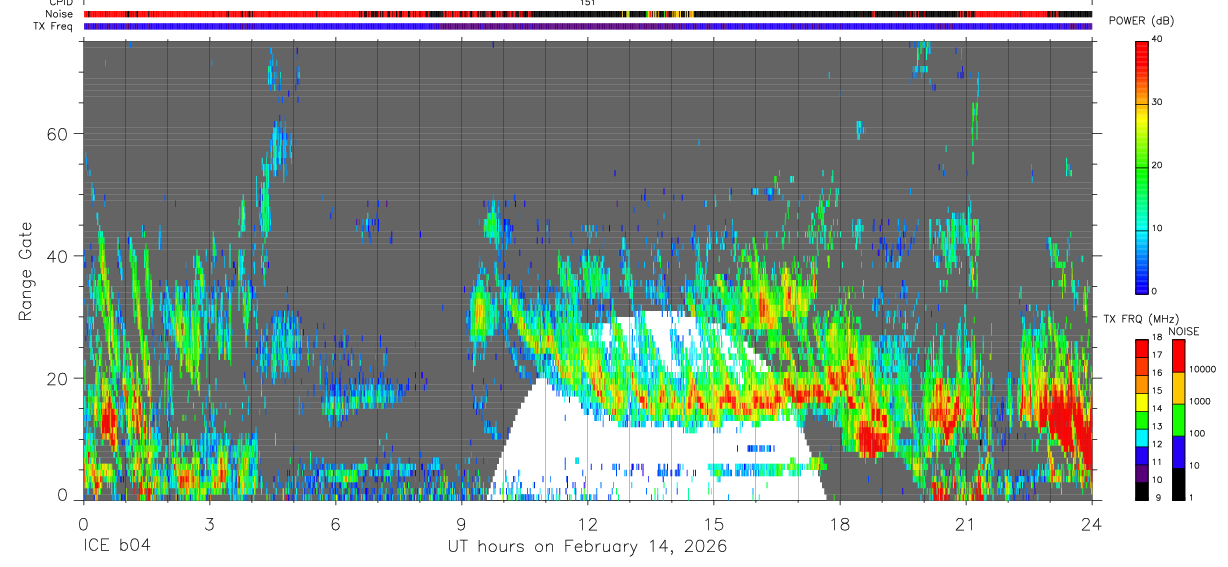Click the 9 MHz label on TX FRQ scale
The height and width of the screenshot is (567, 1228).
1157,497
